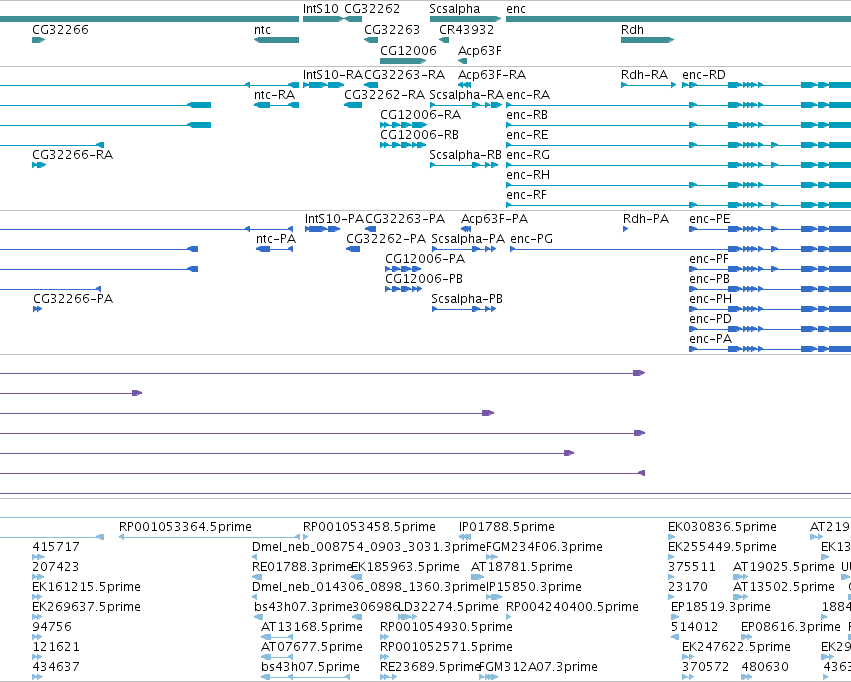The image size is (851, 682).
Task: Select the CG32263 gene label
Action: tap(392, 29)
